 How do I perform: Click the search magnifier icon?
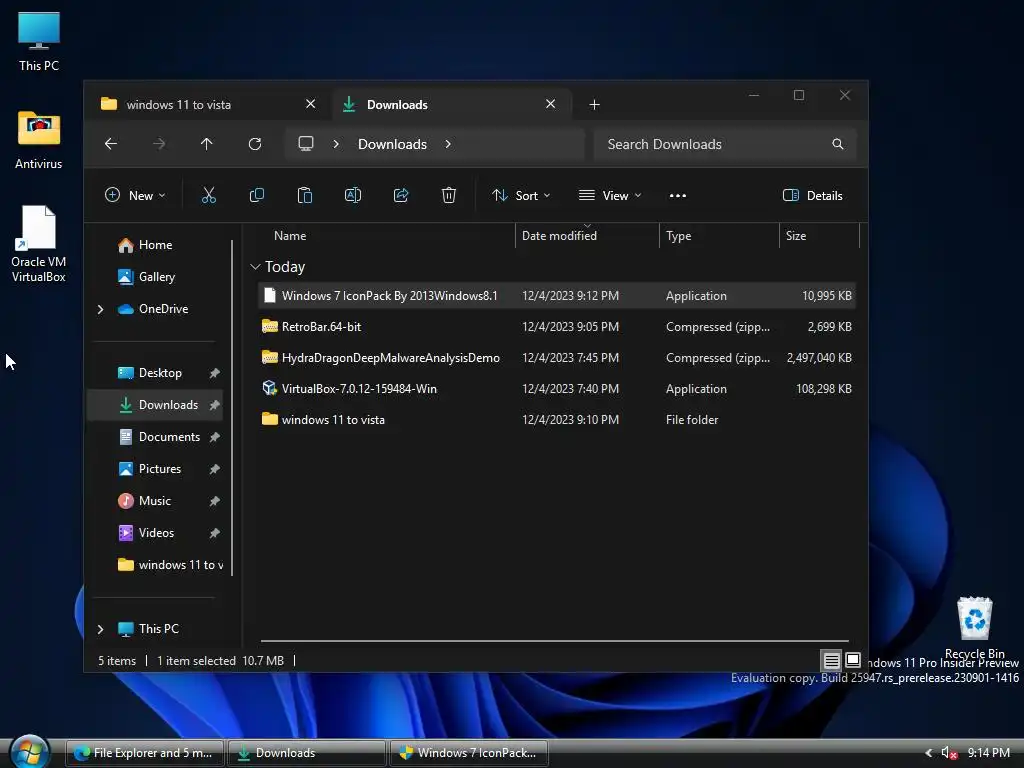[x=838, y=144]
